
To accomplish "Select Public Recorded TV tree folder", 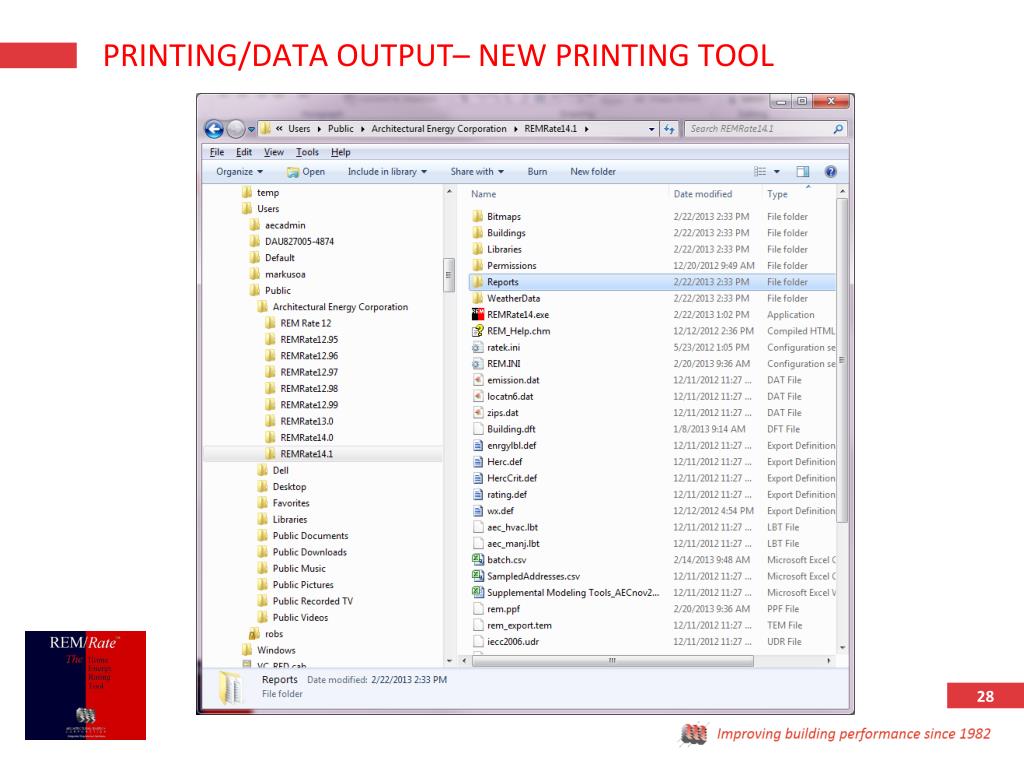I will click(306, 601).
